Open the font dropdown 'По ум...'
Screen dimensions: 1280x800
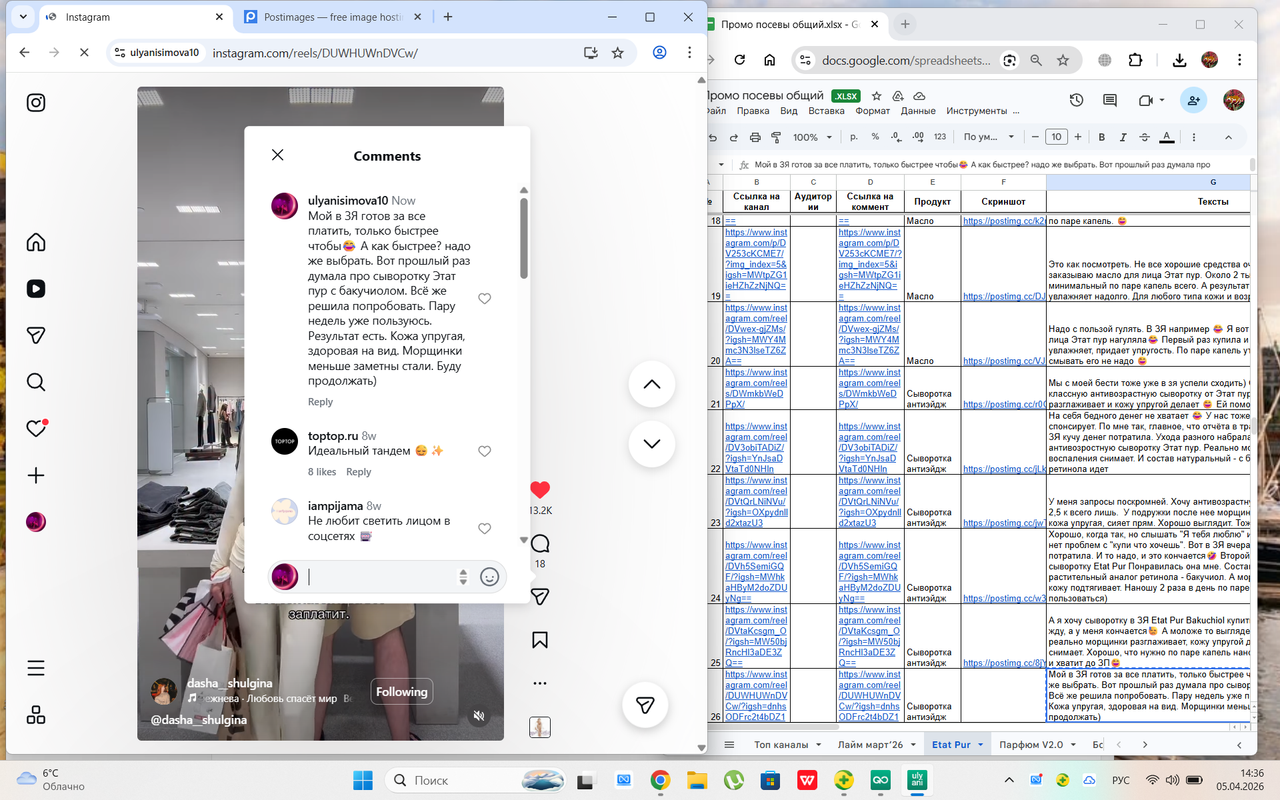point(989,137)
